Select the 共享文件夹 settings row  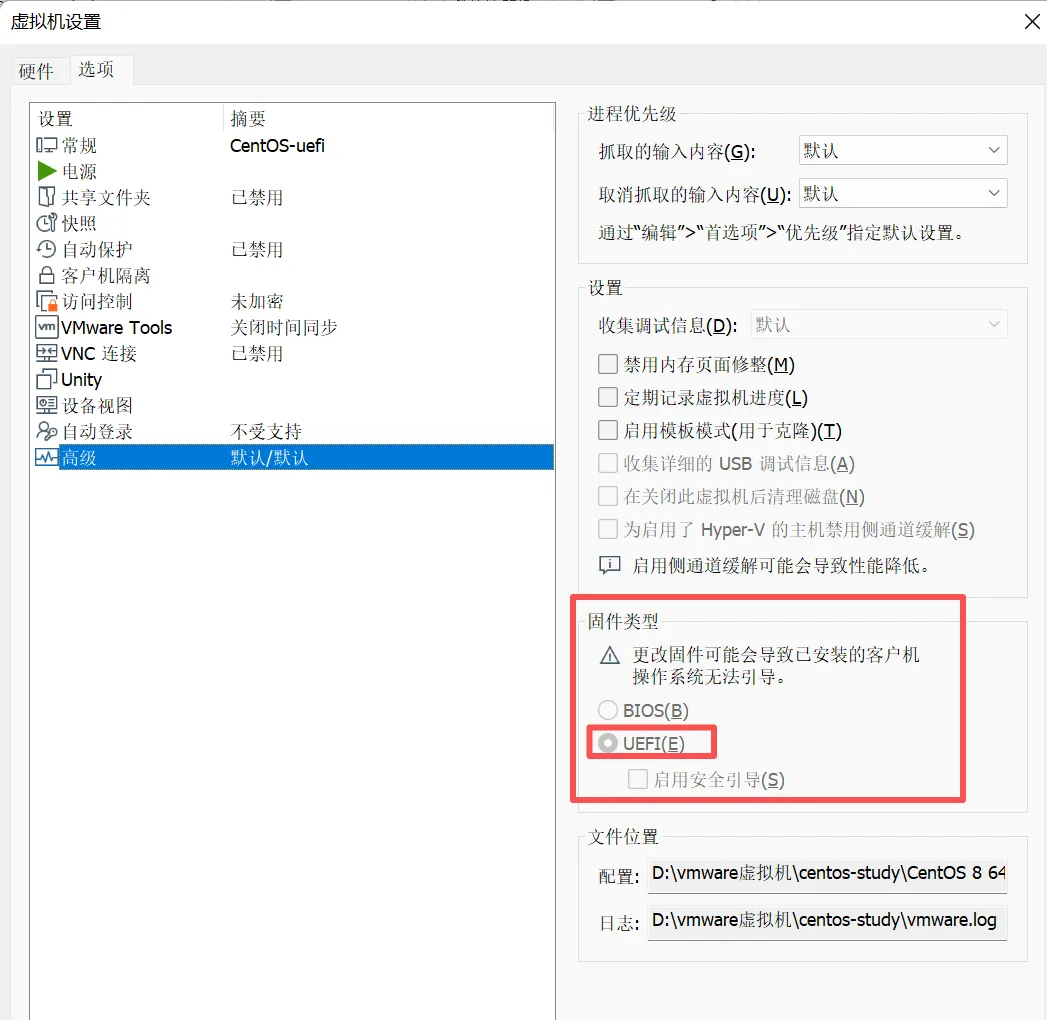(294, 197)
